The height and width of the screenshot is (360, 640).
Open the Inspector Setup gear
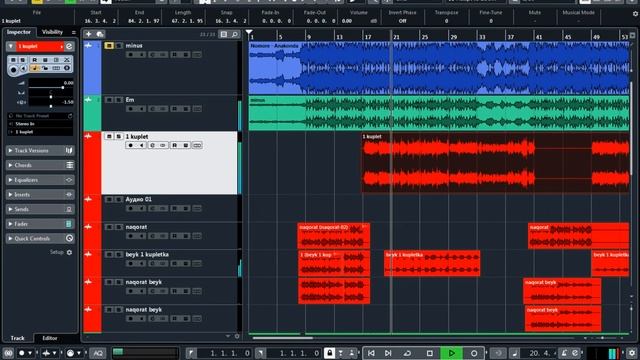69,253
